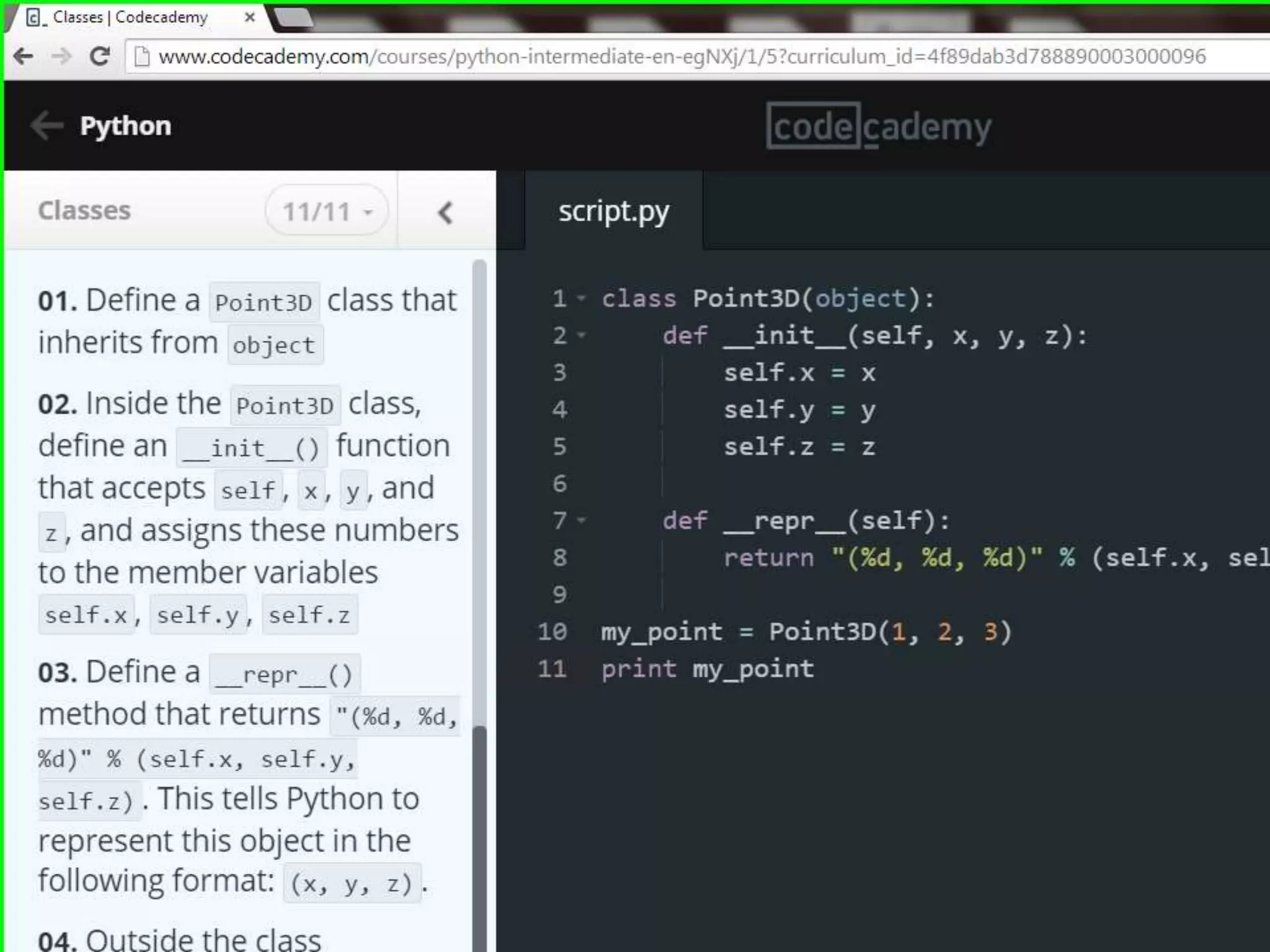This screenshot has width=1270, height=952.
Task: Open the Python course title link
Action: pyautogui.click(x=126, y=126)
